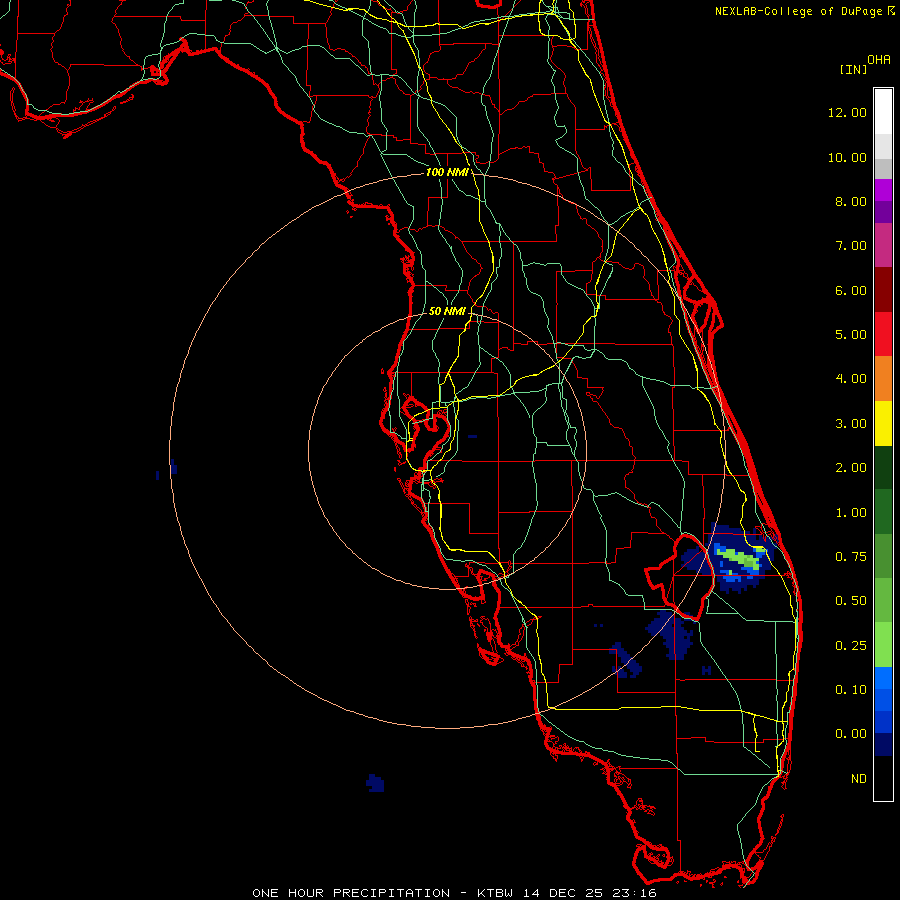The width and height of the screenshot is (900, 900).
Task: Click the 10.00 scale value
Action: click(847, 157)
